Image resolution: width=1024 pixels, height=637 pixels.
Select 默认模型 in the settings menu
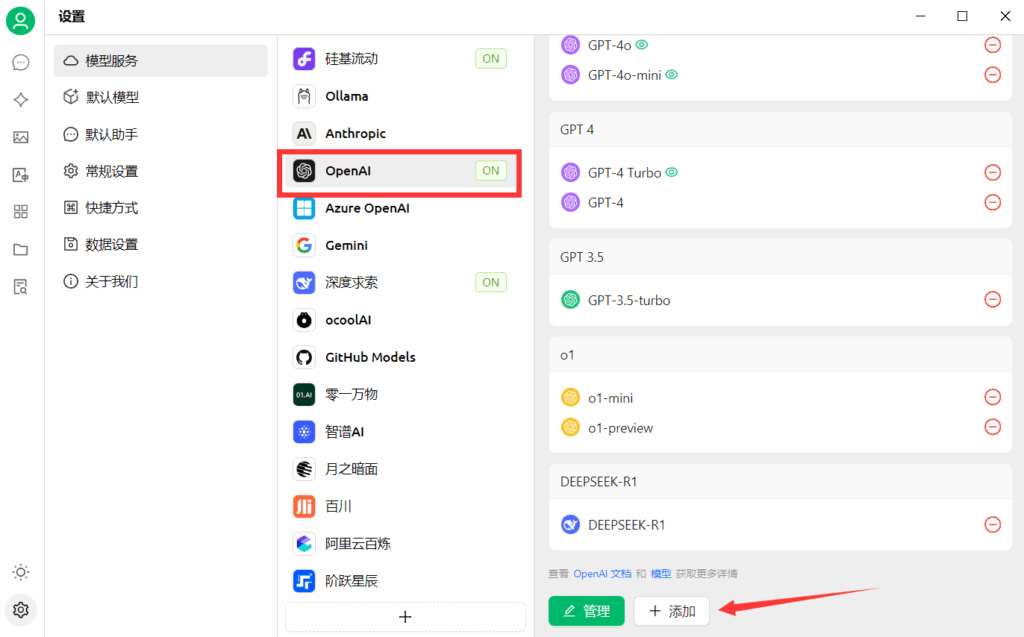(112, 97)
